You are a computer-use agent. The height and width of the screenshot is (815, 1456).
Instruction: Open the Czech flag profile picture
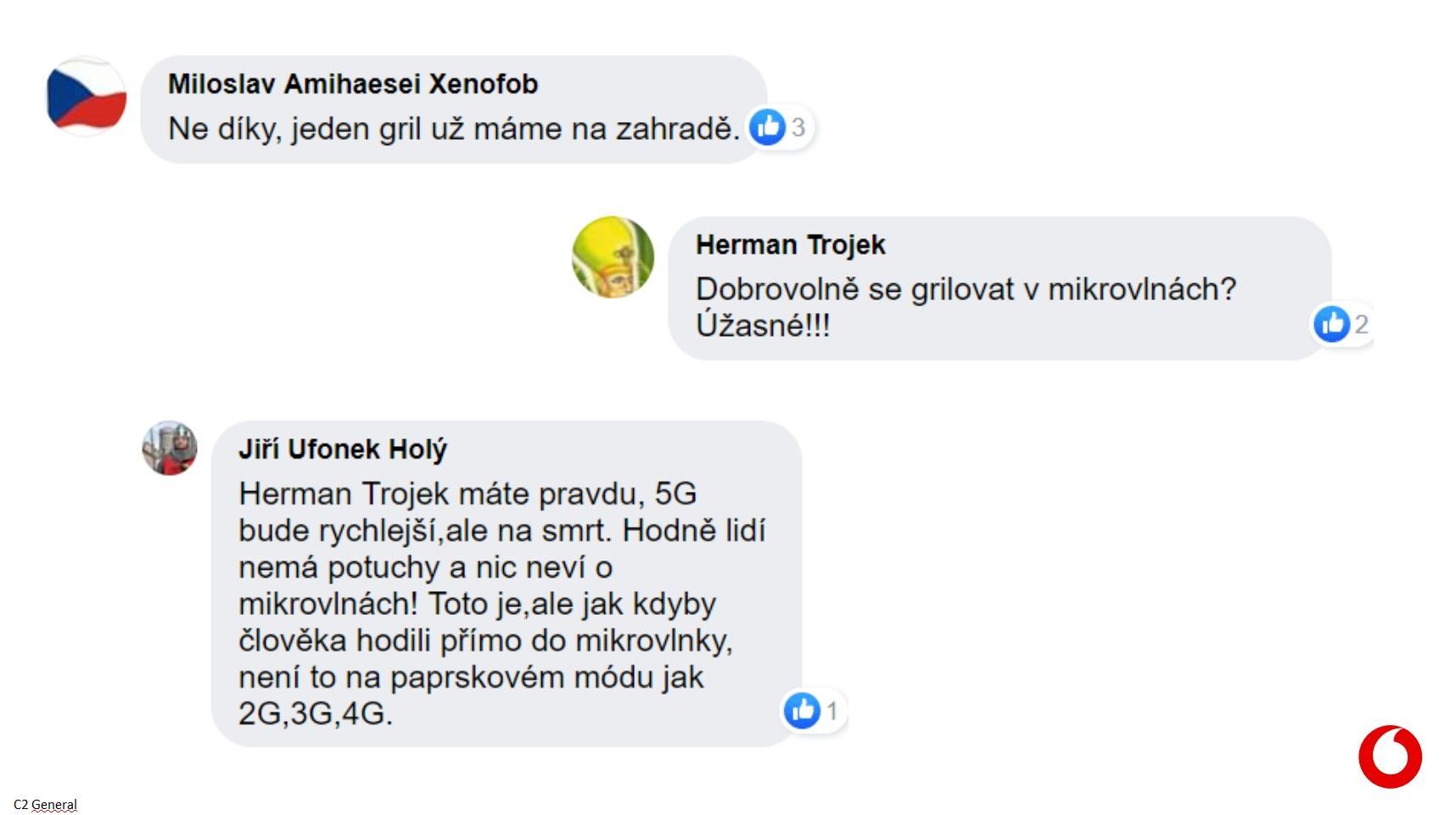[87, 97]
